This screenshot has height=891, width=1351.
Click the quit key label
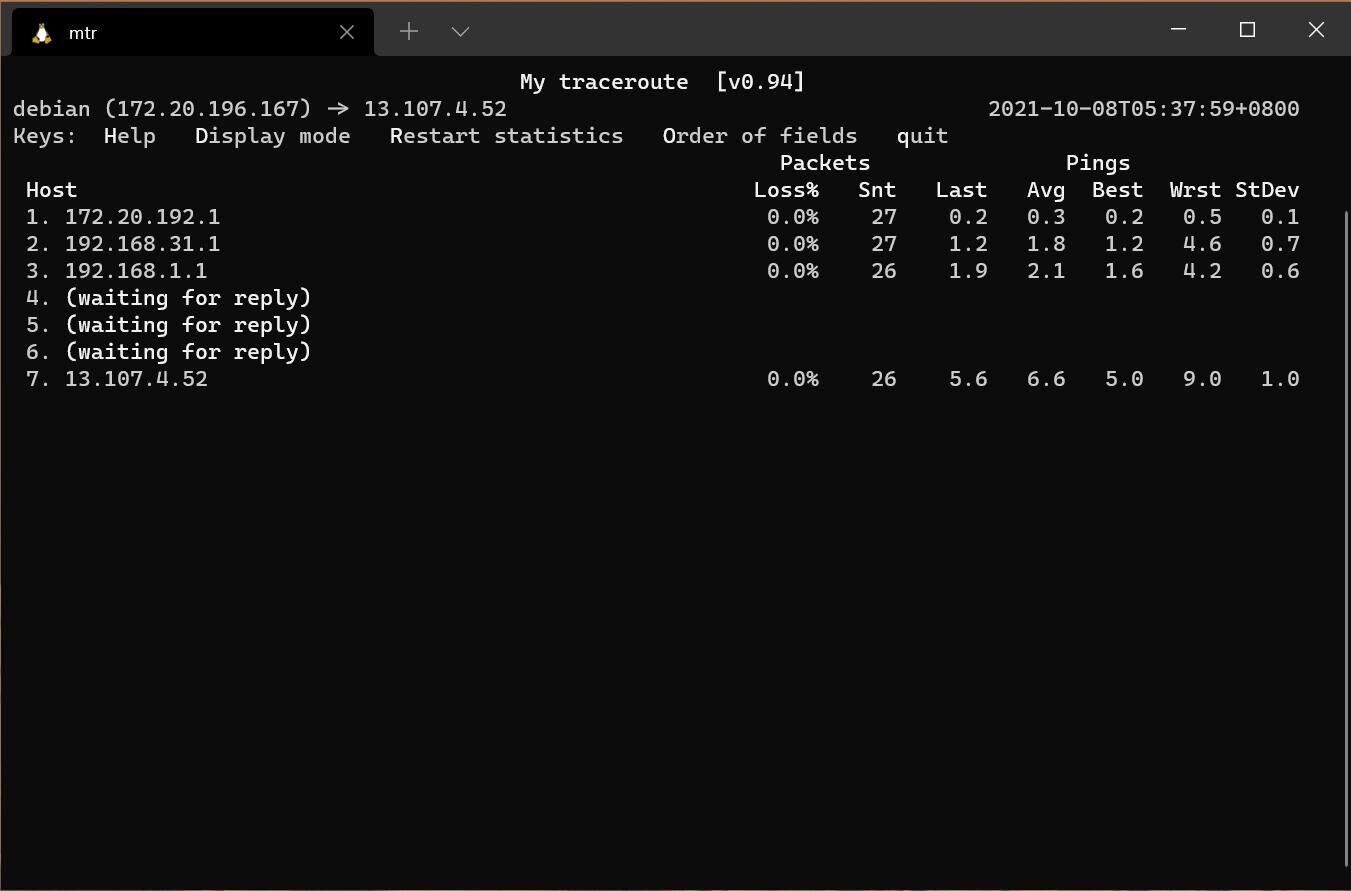click(922, 136)
